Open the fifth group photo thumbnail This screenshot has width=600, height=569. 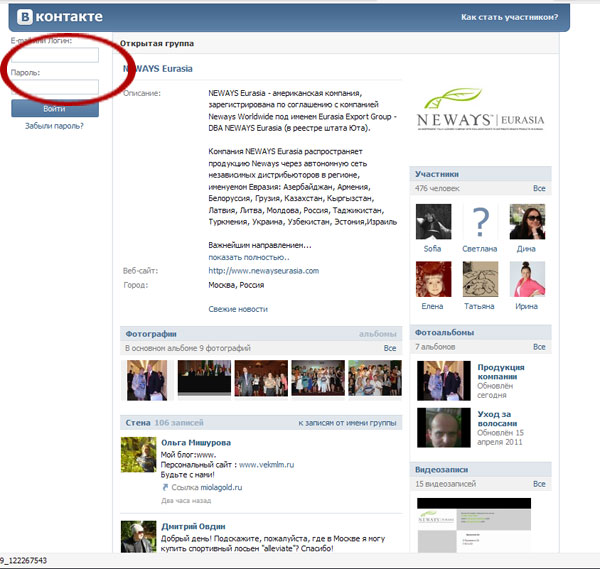[375, 378]
